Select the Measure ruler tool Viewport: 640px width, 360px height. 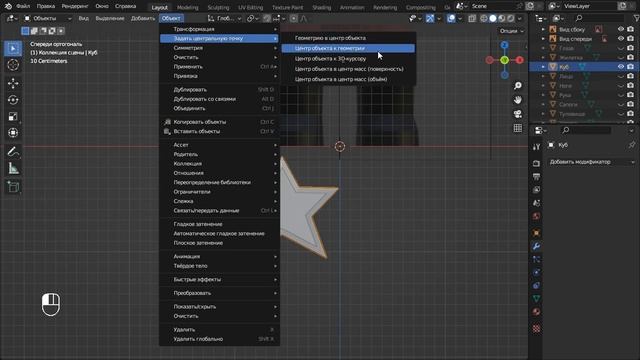(x=13, y=168)
